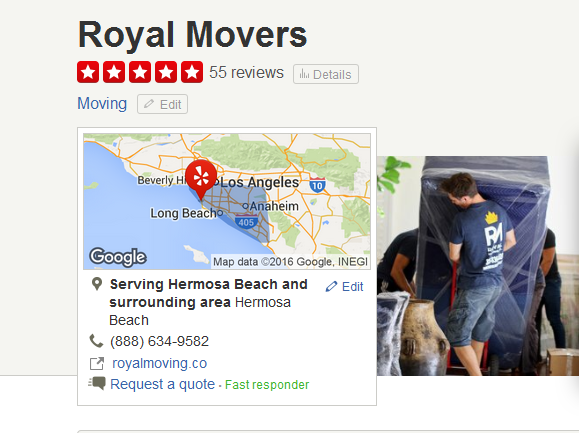Image resolution: width=579 pixels, height=433 pixels.
Task: Click the Google logo on the map
Action: click(x=118, y=257)
